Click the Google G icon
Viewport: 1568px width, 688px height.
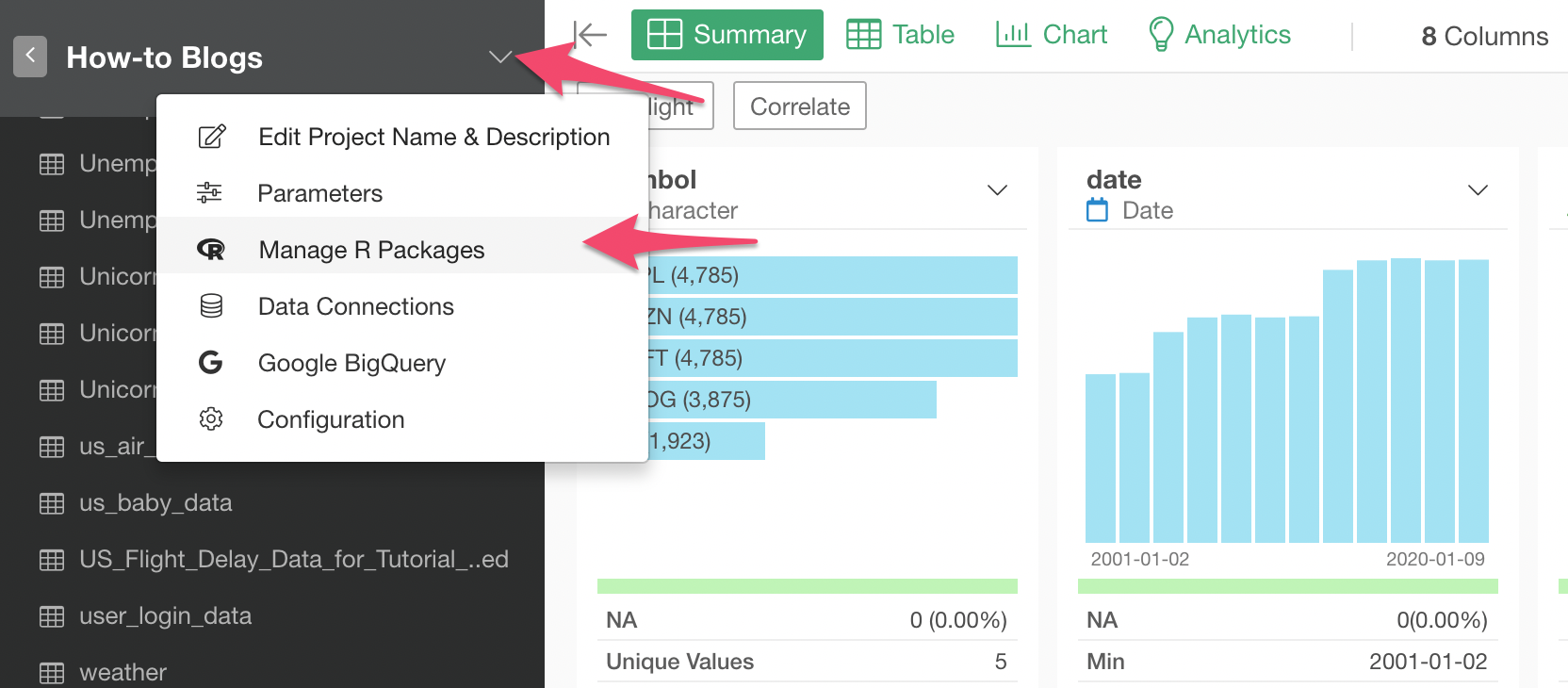click(x=211, y=363)
